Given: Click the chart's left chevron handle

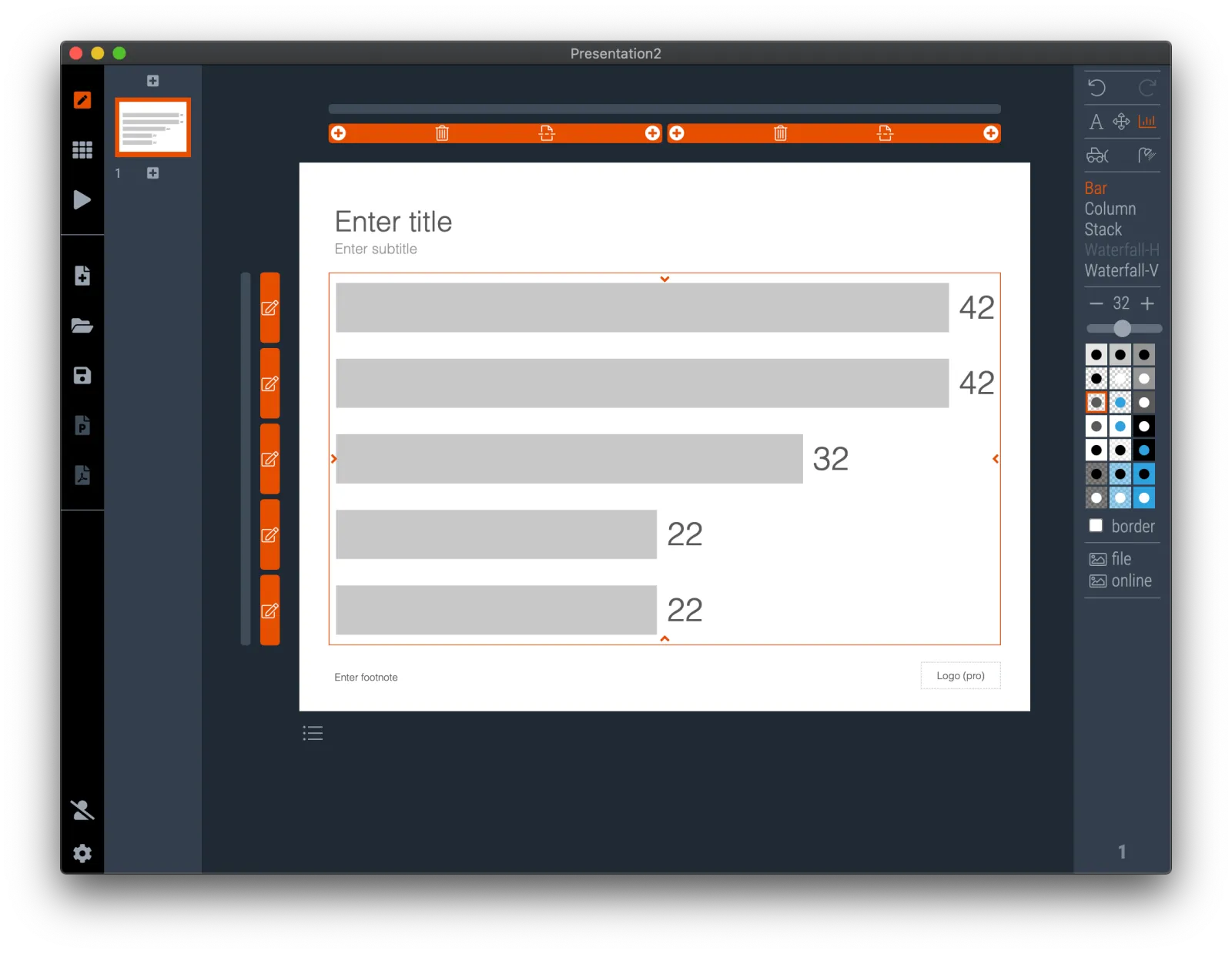Looking at the screenshot, I should pos(333,459).
